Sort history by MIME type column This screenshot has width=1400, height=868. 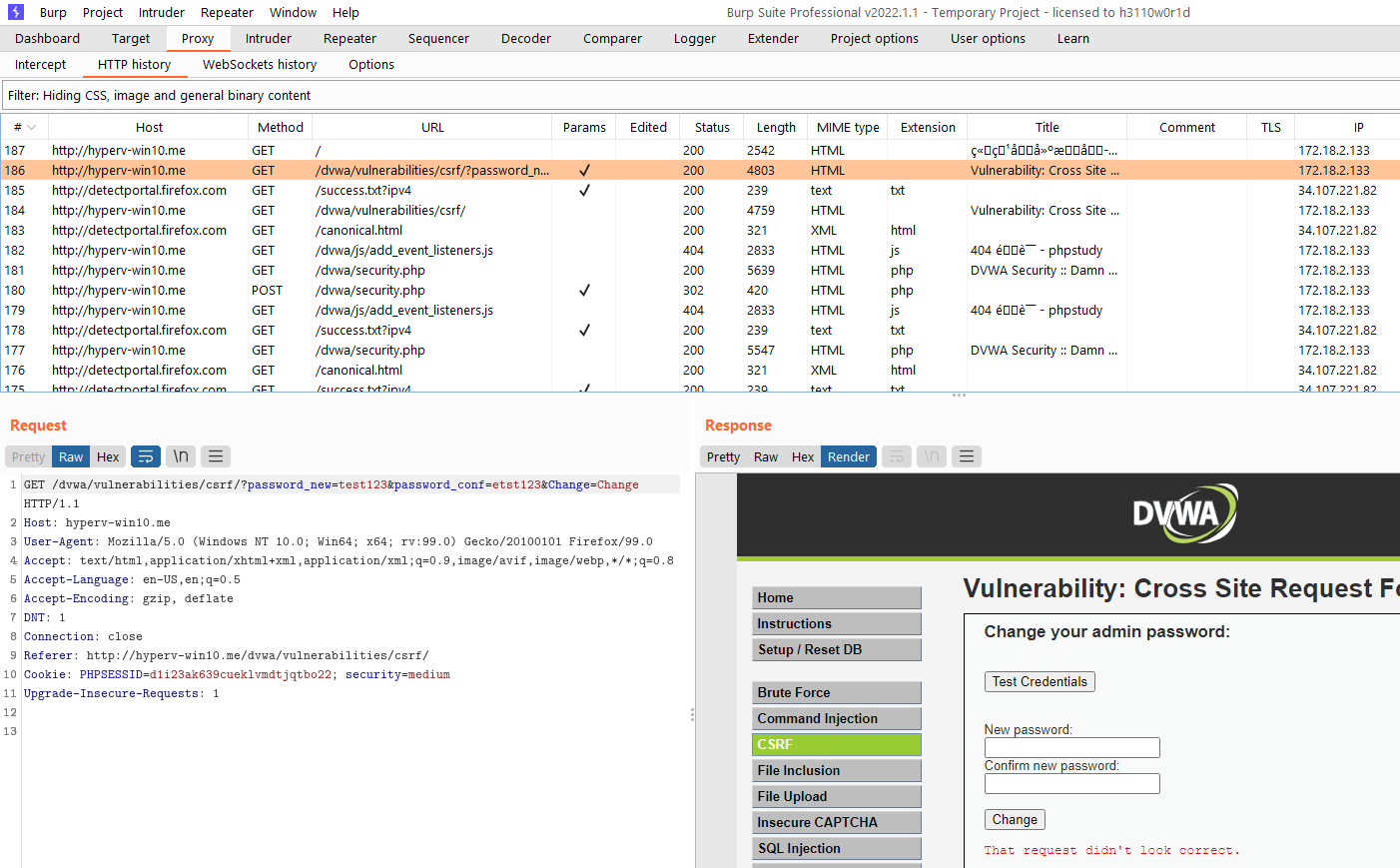848,127
